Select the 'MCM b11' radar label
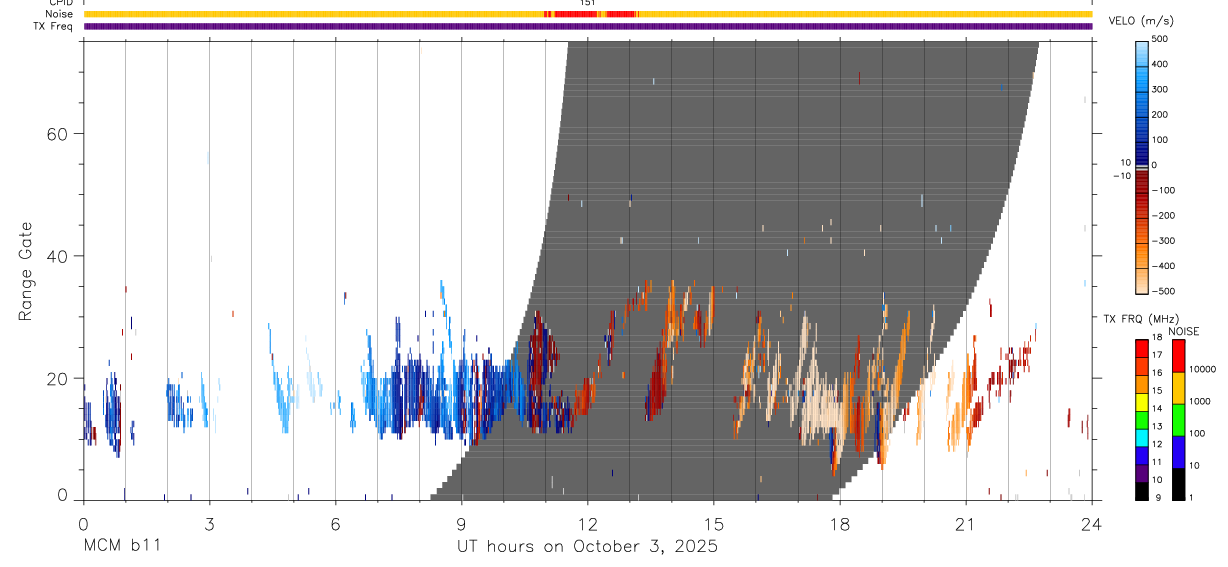The height and width of the screenshot is (567, 1228). click(121, 546)
